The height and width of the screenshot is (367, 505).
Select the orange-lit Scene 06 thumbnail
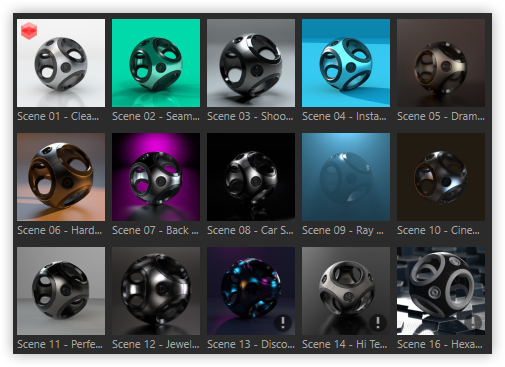point(61,177)
